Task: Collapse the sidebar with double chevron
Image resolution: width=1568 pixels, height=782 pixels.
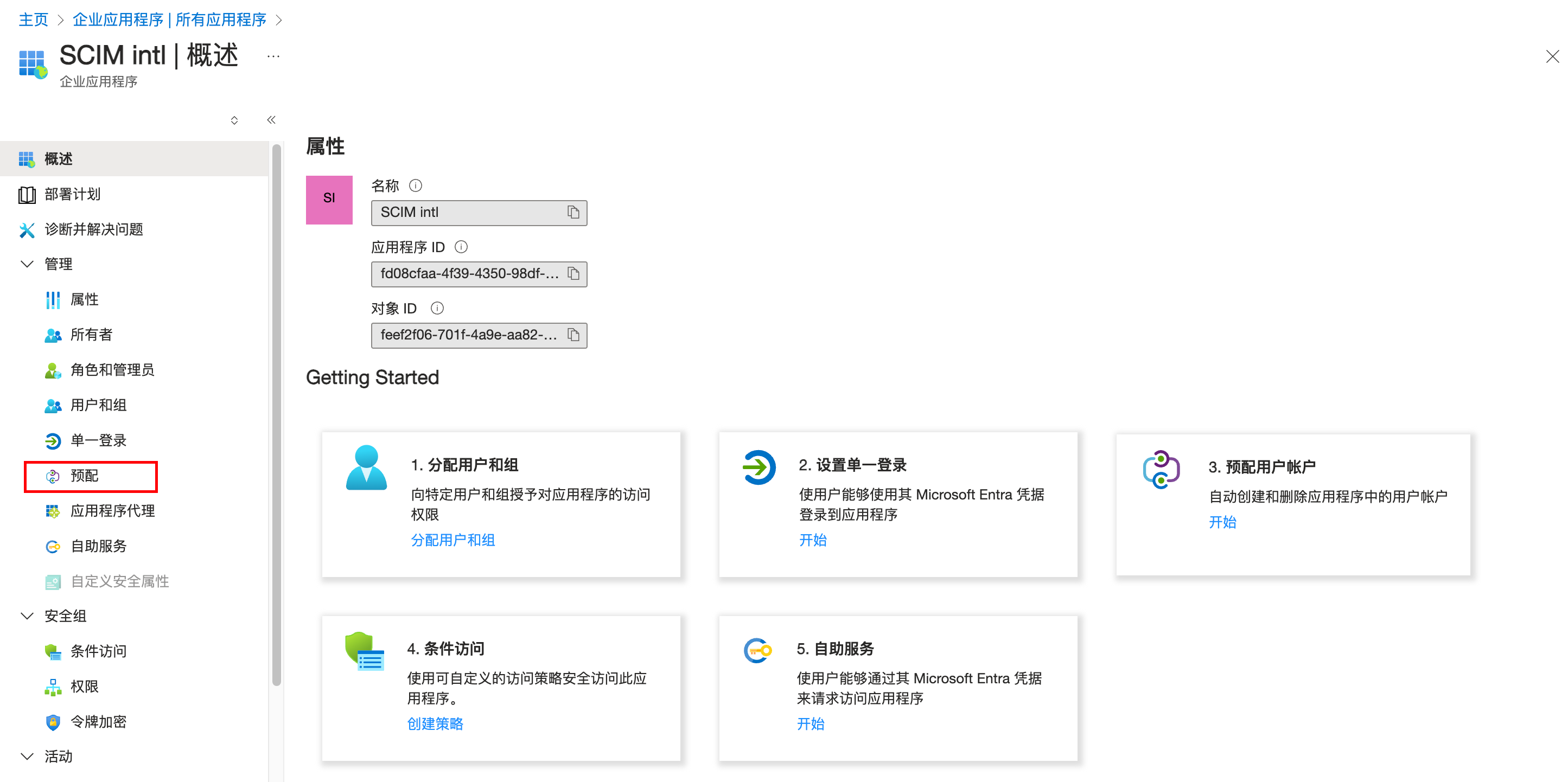Action: point(271,120)
